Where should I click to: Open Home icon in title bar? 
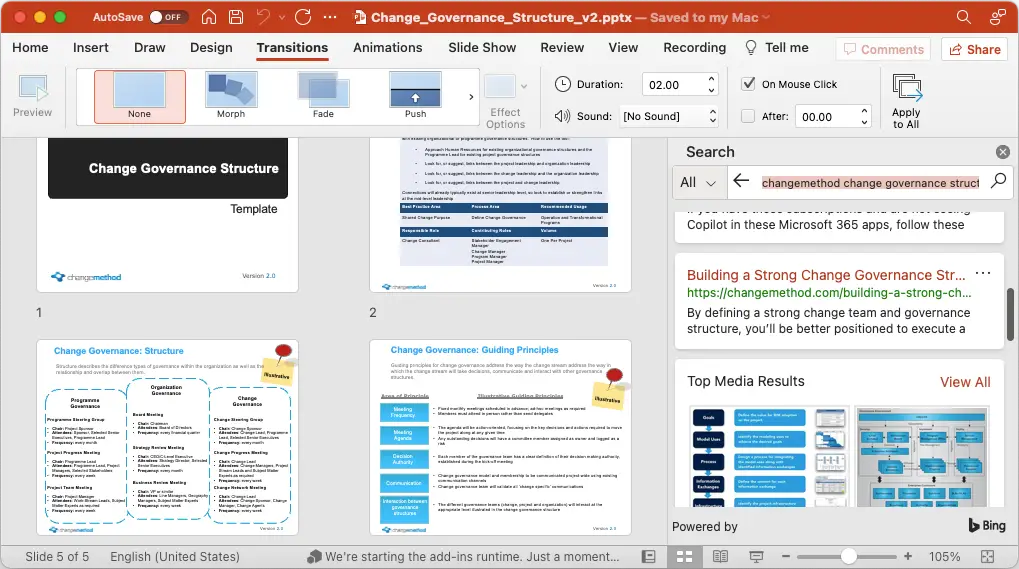click(209, 17)
